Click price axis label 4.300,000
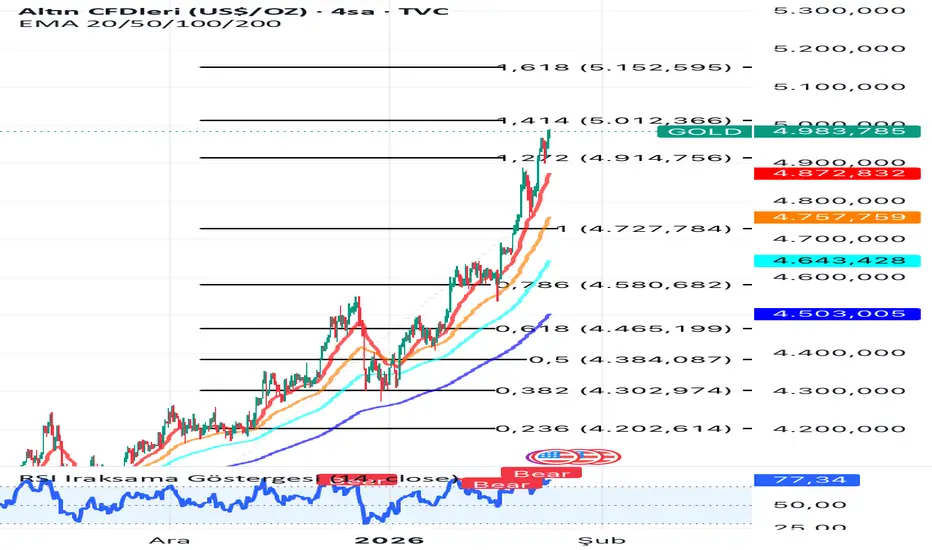Screen dimensions: 932x550 [x=839, y=391]
